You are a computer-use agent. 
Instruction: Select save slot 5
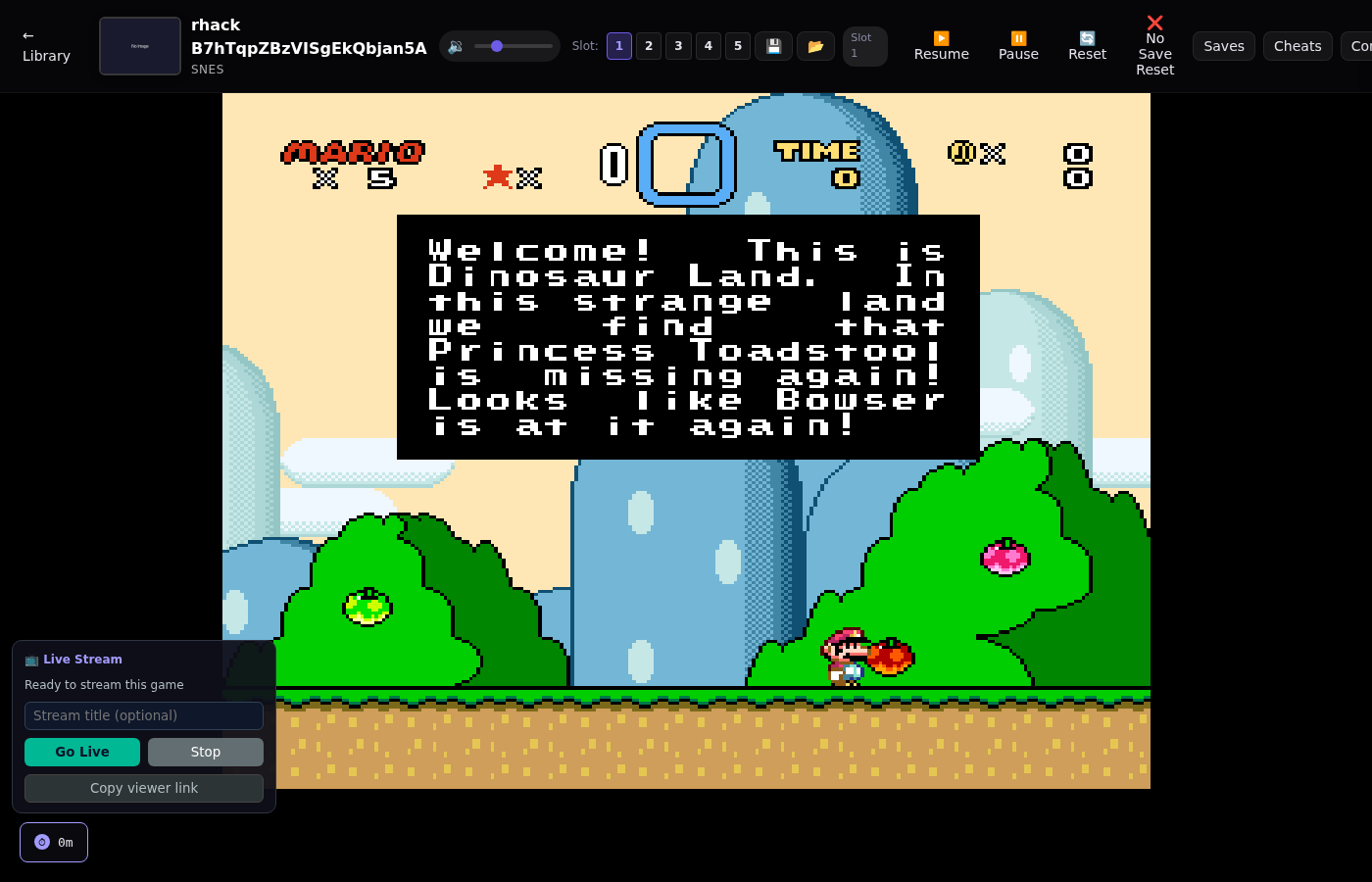tap(738, 46)
